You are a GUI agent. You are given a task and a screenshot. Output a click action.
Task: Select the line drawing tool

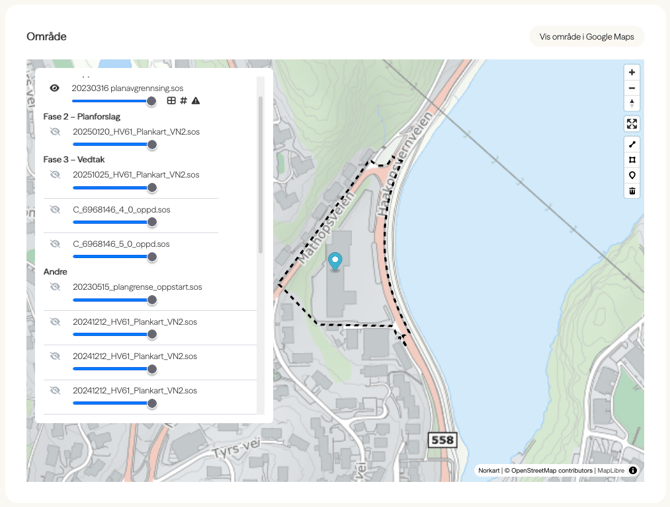pyautogui.click(x=632, y=144)
